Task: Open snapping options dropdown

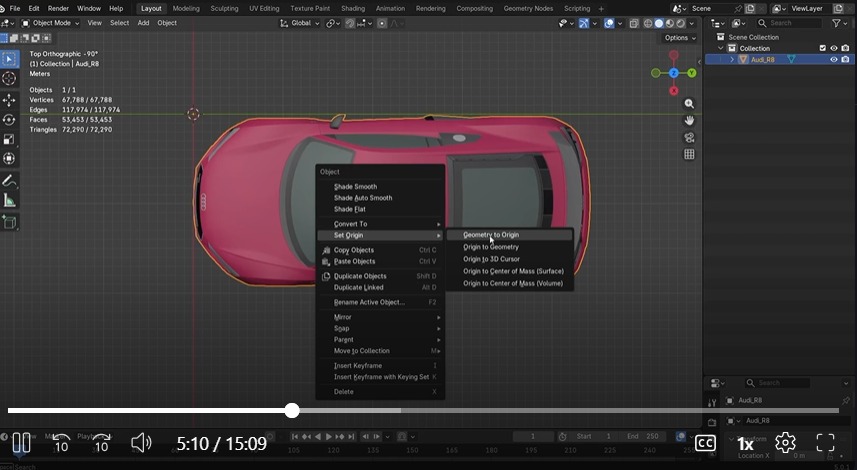Action: pyautogui.click(x=366, y=24)
